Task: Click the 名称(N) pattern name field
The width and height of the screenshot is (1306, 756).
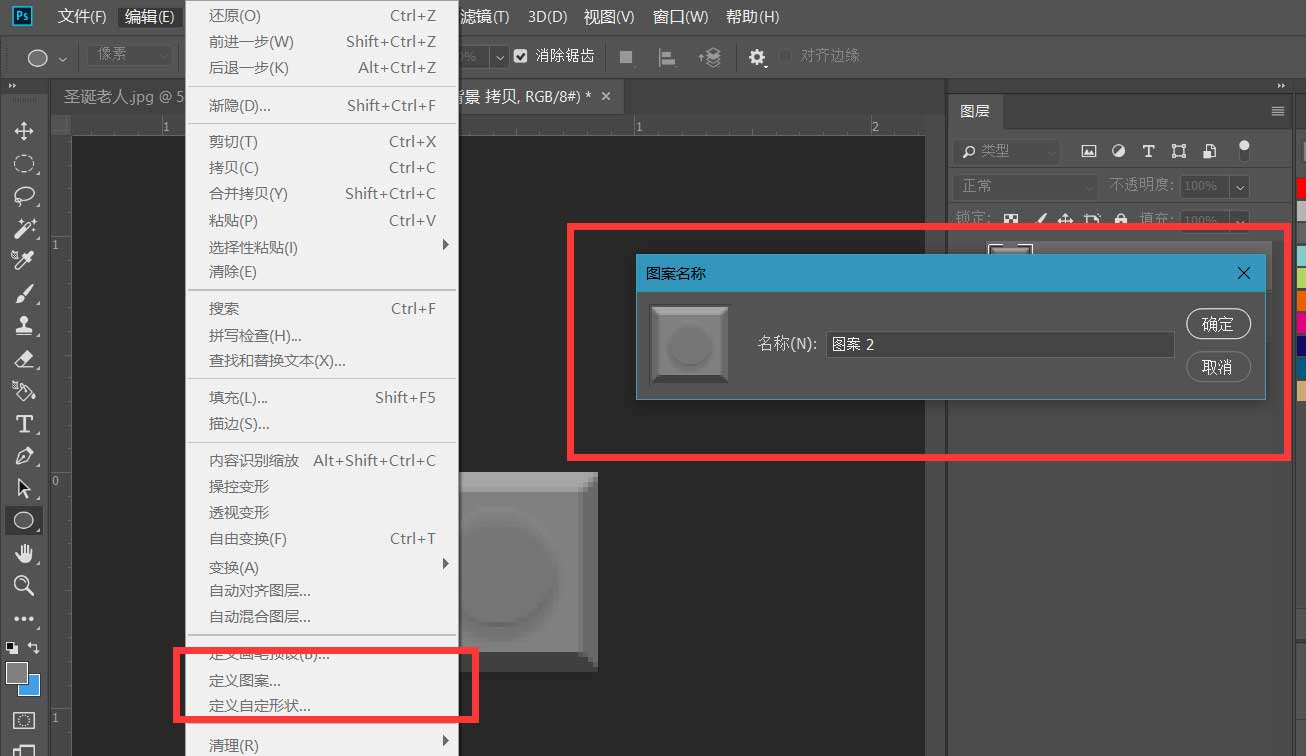Action: [x=1000, y=344]
